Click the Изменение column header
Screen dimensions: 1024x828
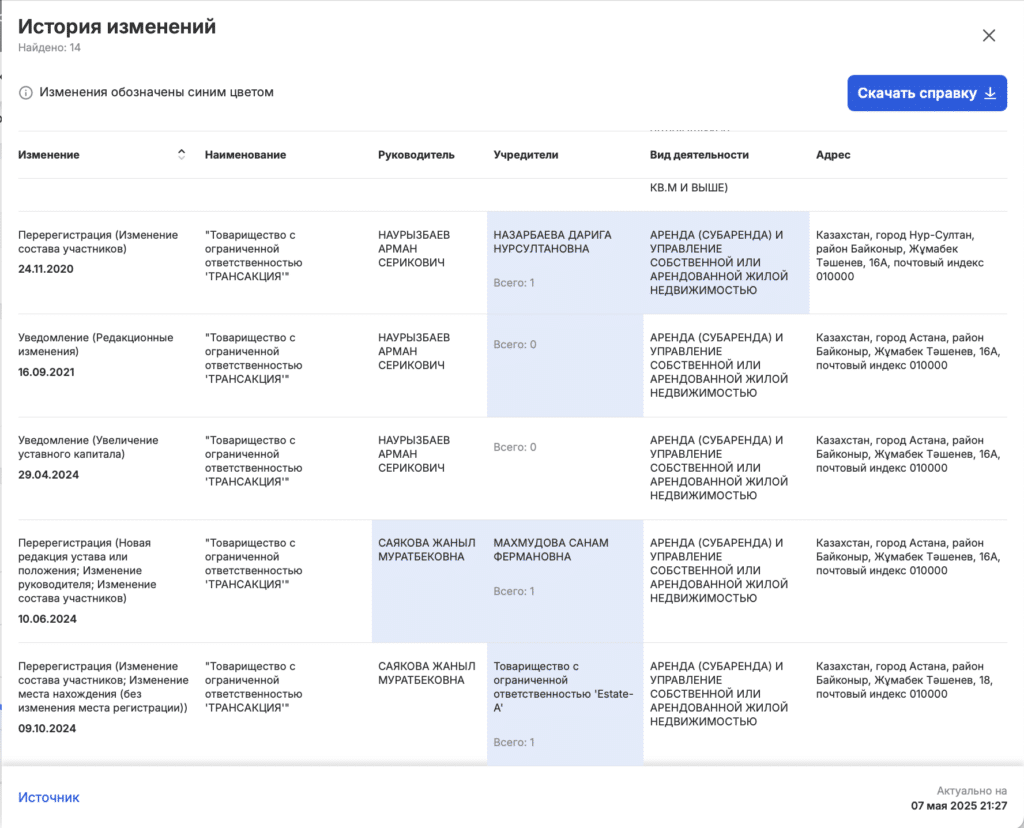(x=49, y=155)
